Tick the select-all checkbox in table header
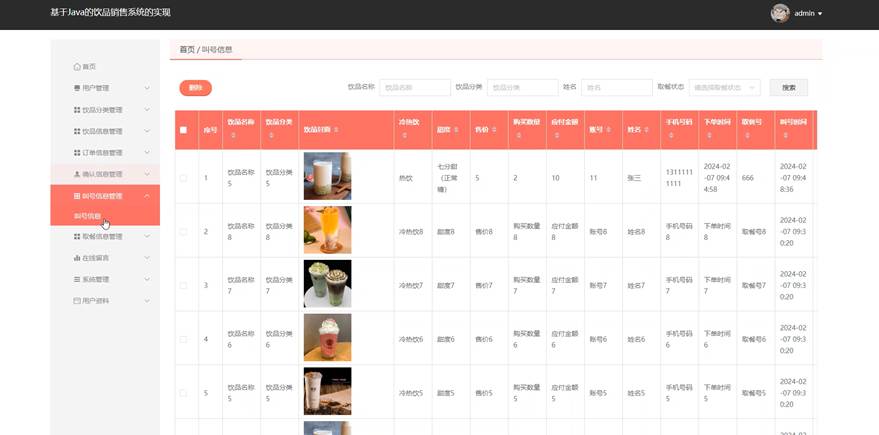Screen dimensions: 879x435 click(183, 130)
